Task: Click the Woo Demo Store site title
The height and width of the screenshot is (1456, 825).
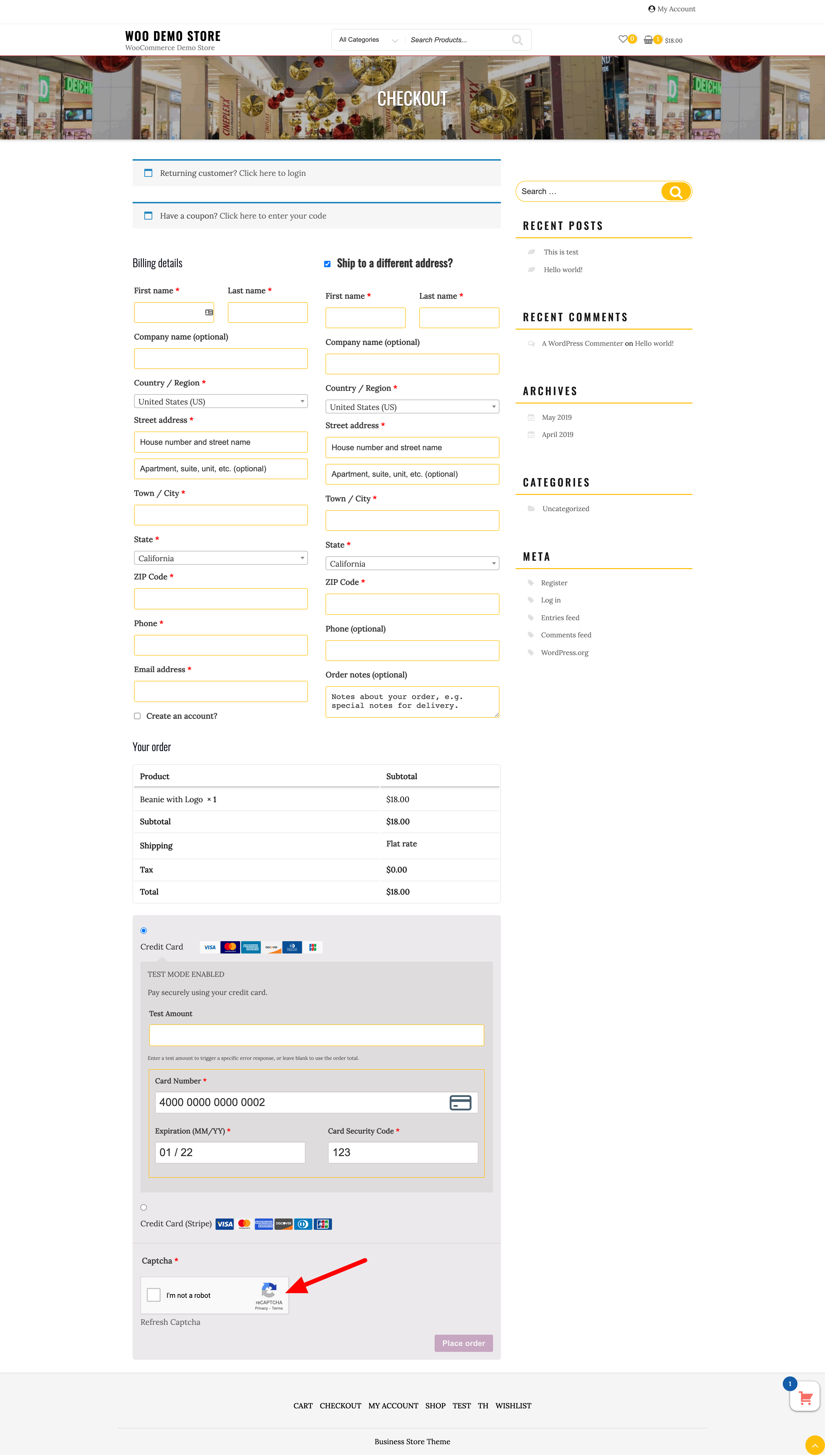Action: point(173,36)
